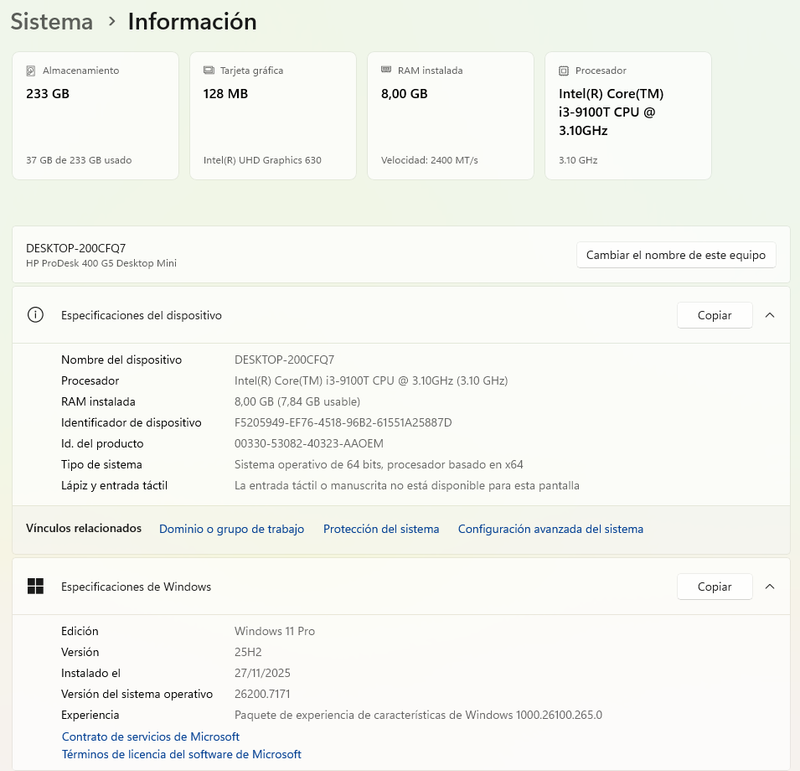This screenshot has width=800, height=771.
Task: Open Contrato de servicios de Microsoft
Action: coord(151,737)
